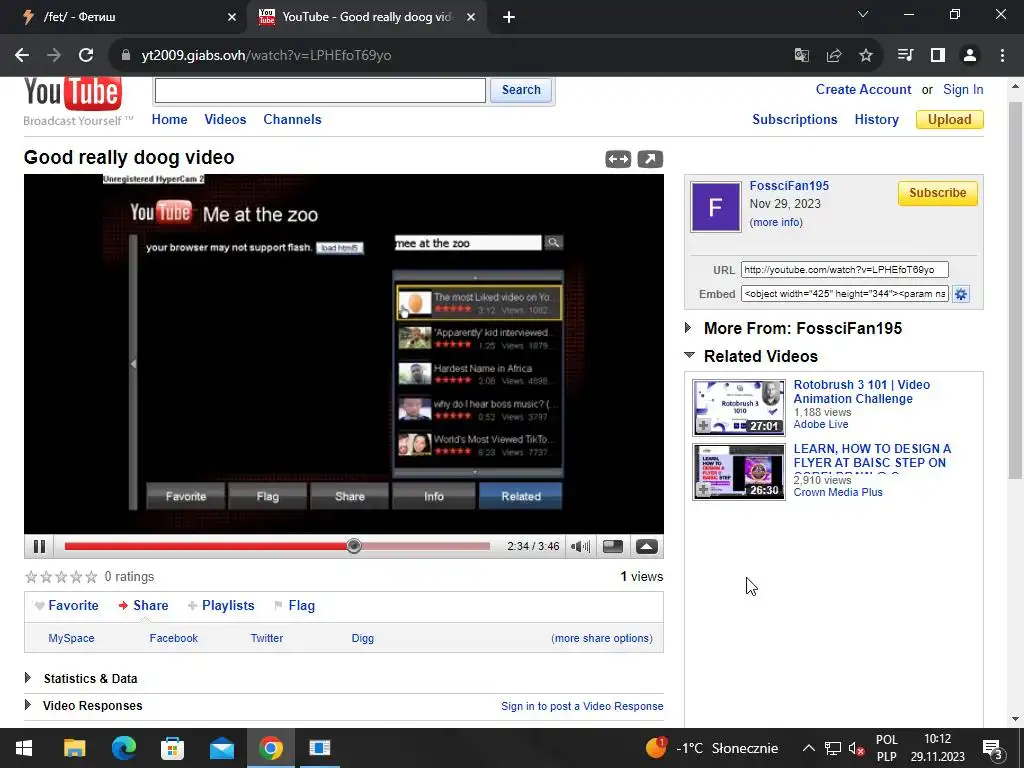1024x768 pixels.
Task: Open the Chrome profile icon
Action: (x=970, y=56)
